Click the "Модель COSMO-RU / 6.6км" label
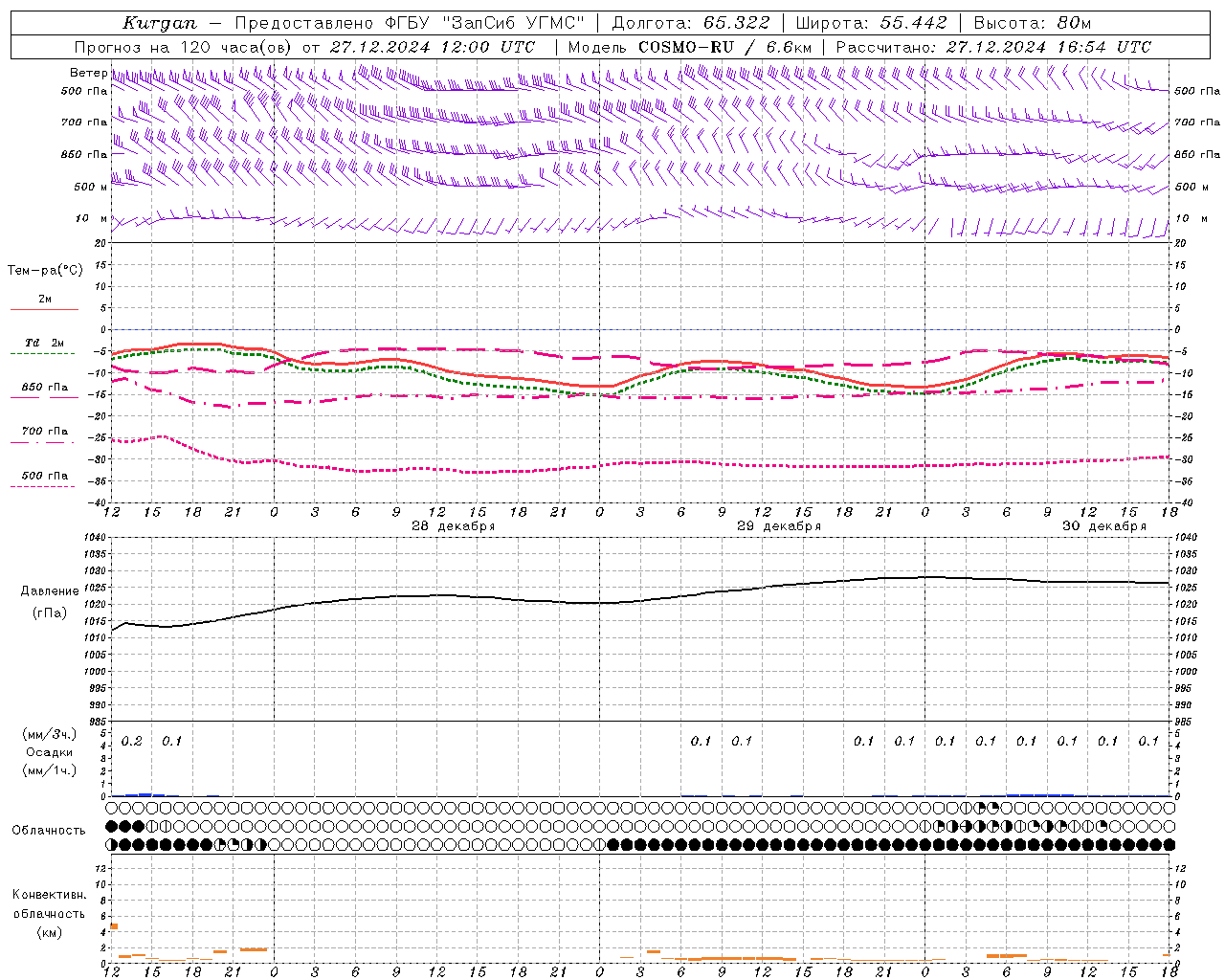The width and height of the screenshot is (1225, 980). pyautogui.click(x=690, y=47)
